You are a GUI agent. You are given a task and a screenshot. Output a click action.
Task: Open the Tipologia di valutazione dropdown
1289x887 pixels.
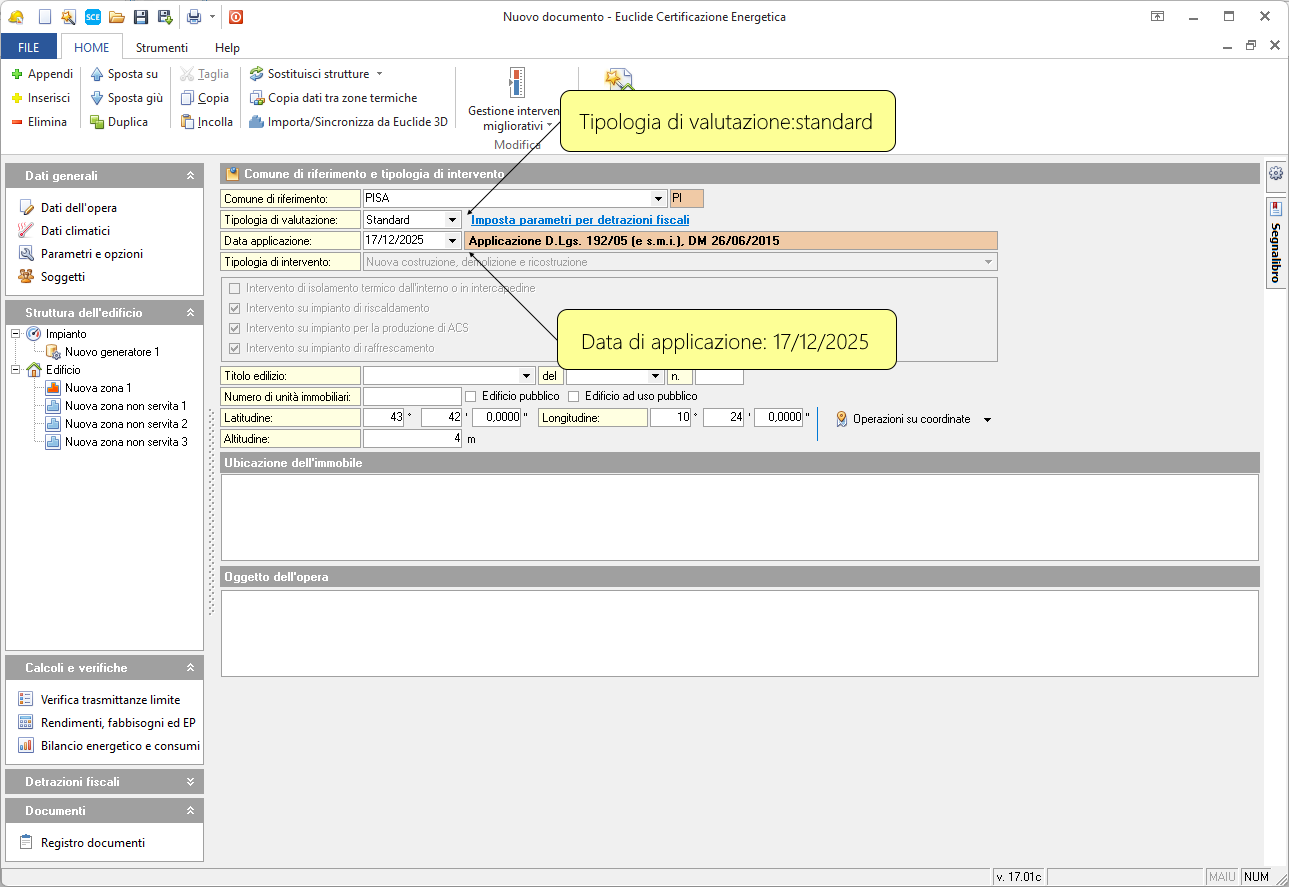[452, 220]
